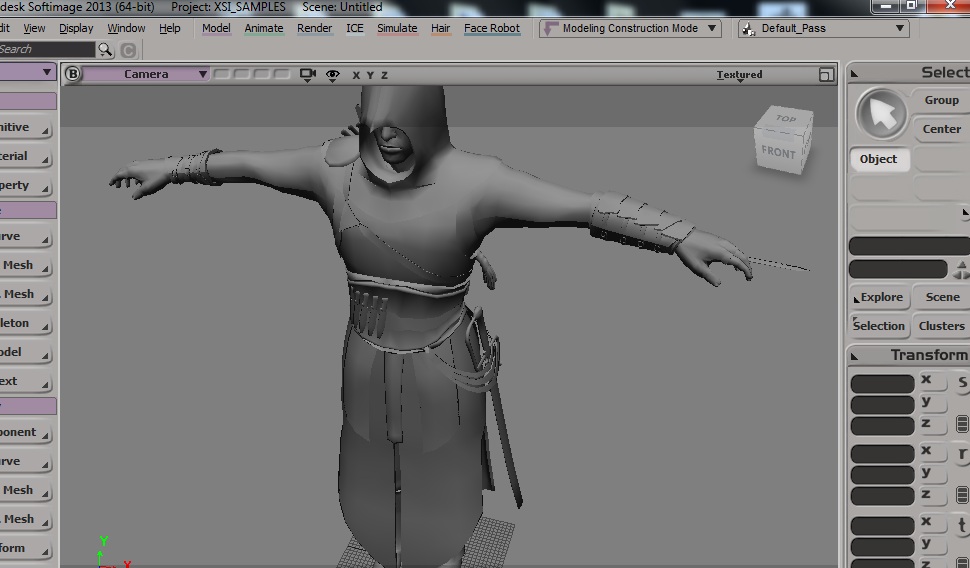Image resolution: width=970 pixels, height=568 pixels.
Task: Toggle the X axis view button
Action: 356,75
